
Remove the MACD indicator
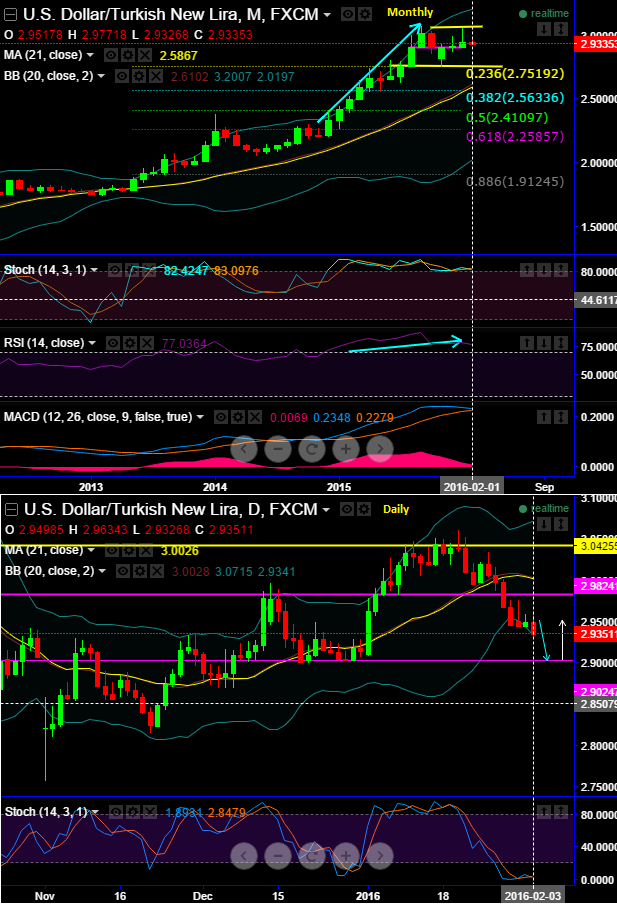pyautogui.click(x=255, y=417)
